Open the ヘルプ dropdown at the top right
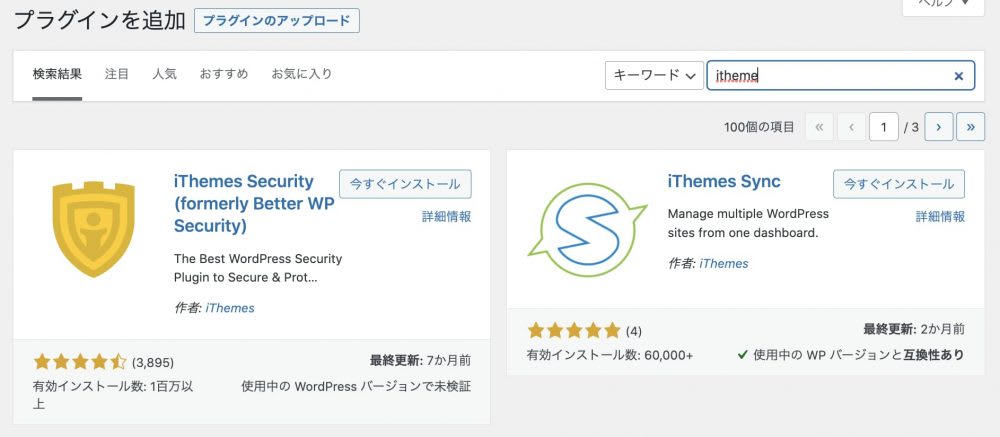The width and height of the screenshot is (1000, 437). [944, 5]
